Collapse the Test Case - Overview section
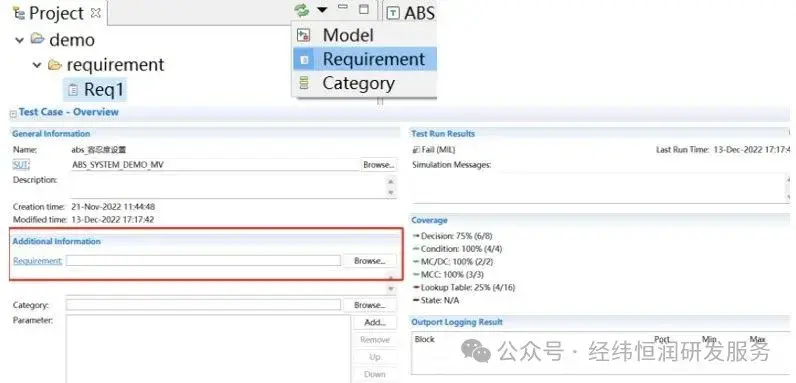The image size is (796, 383). [x=13, y=114]
